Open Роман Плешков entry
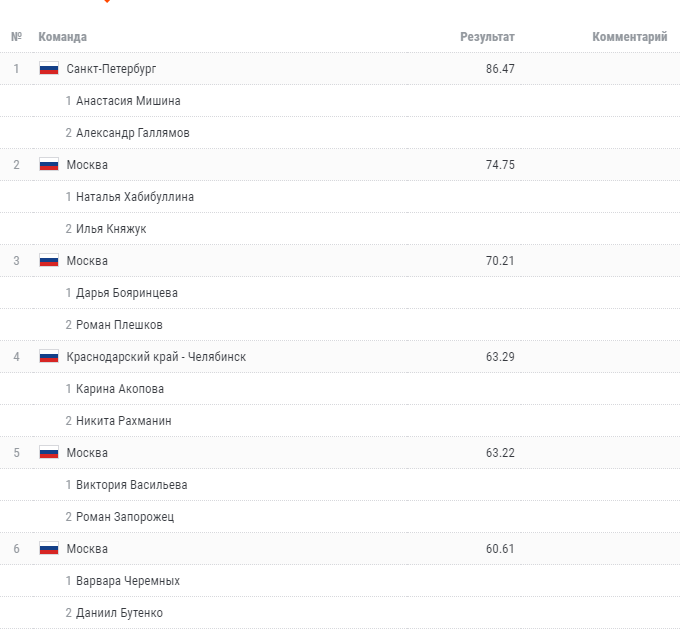 point(119,325)
